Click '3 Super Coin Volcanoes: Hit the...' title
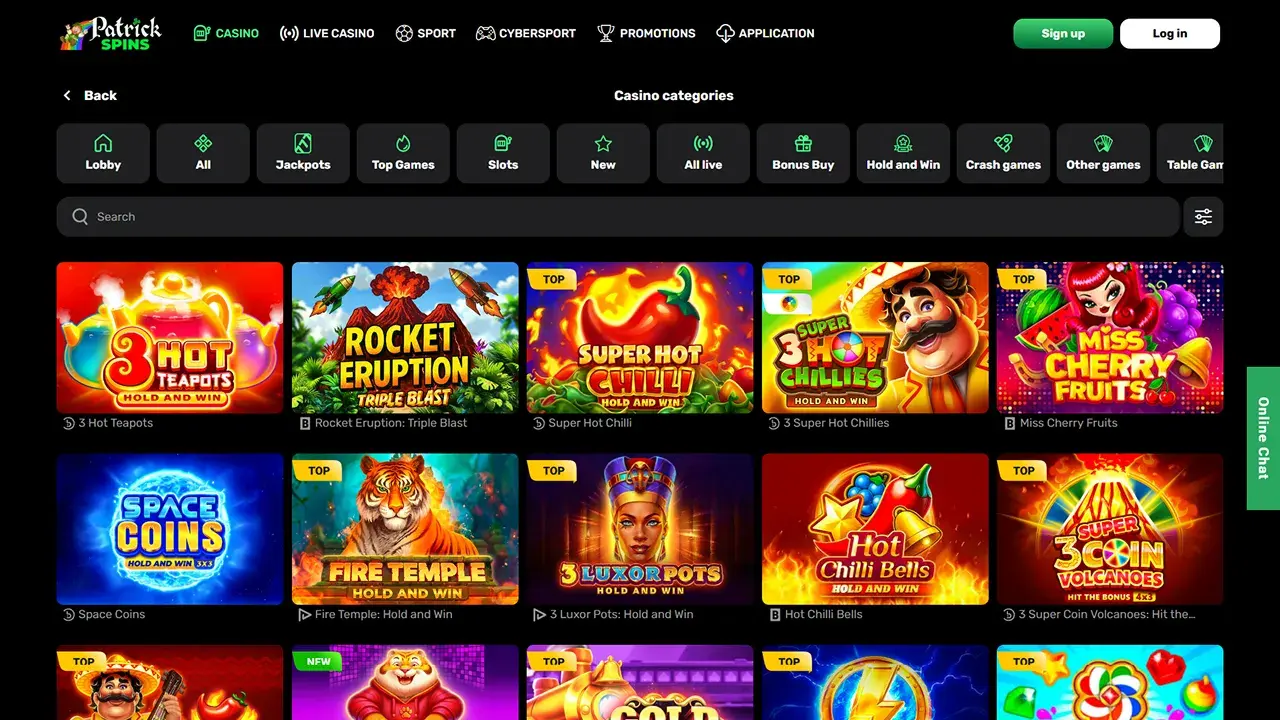 click(x=1107, y=614)
